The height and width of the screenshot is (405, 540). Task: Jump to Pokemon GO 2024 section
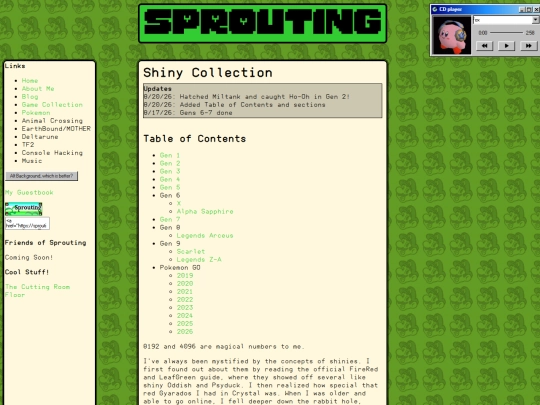[185, 316]
